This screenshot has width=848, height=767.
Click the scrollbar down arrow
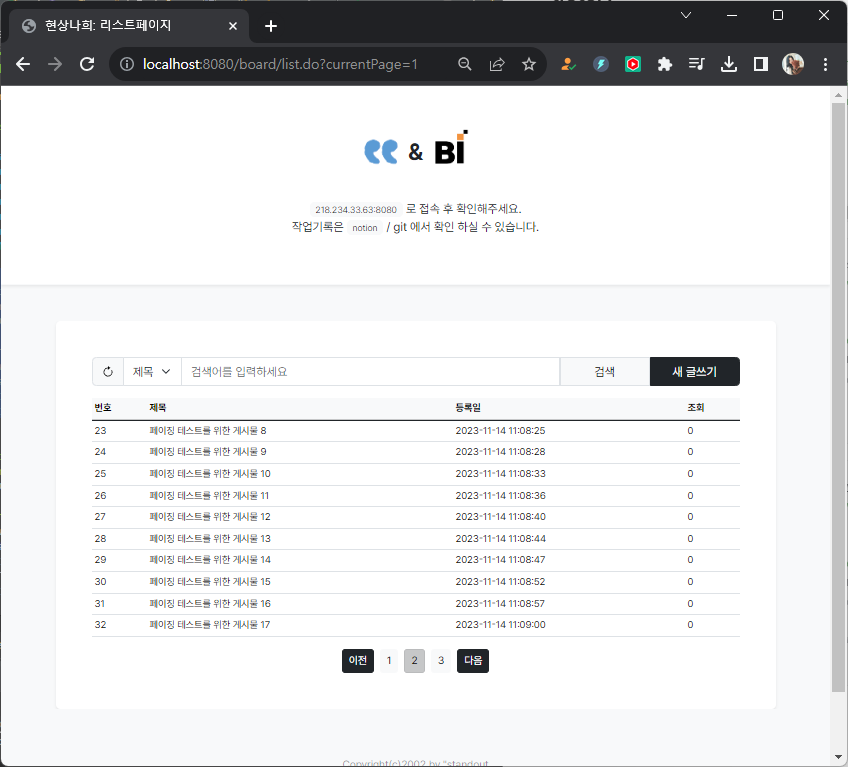[x=838, y=757]
